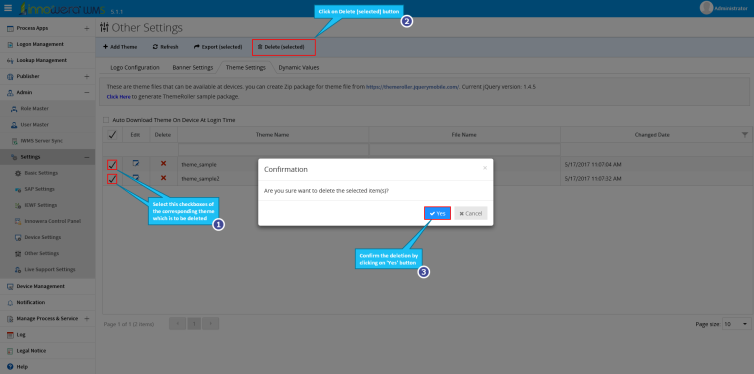Click the Cancel button in the dialog
Image resolution: width=754 pixels, height=374 pixels.
point(471,213)
